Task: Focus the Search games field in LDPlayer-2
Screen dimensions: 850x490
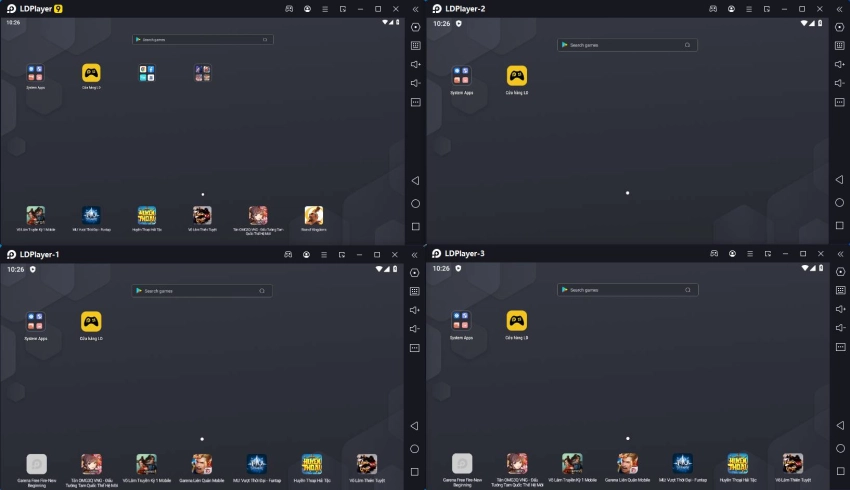Action: [627, 45]
